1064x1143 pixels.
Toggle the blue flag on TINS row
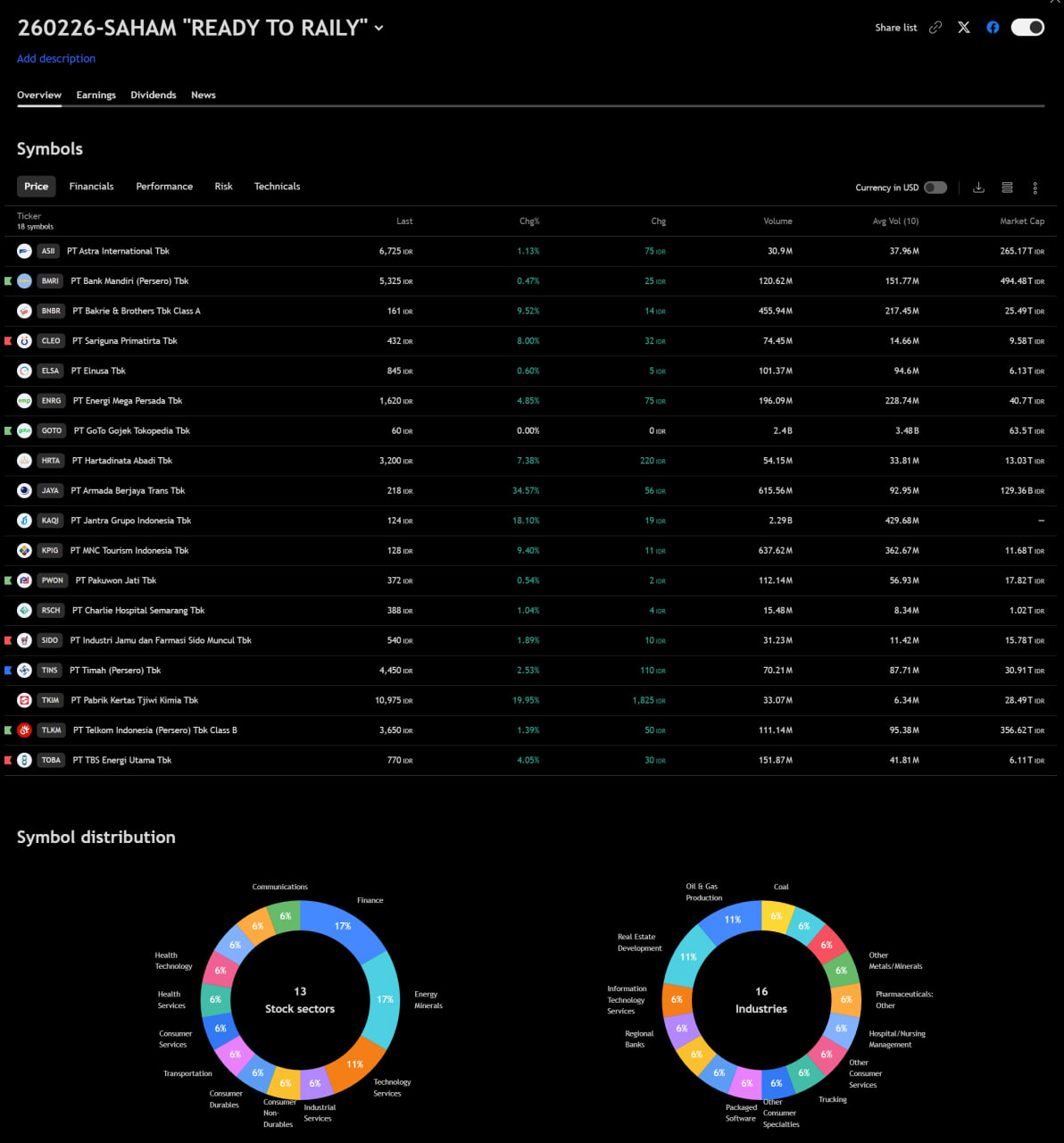(x=8, y=671)
